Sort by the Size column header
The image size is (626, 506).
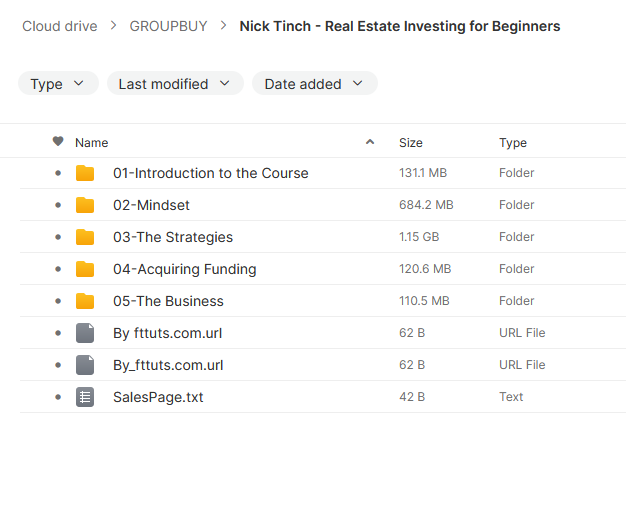(411, 143)
